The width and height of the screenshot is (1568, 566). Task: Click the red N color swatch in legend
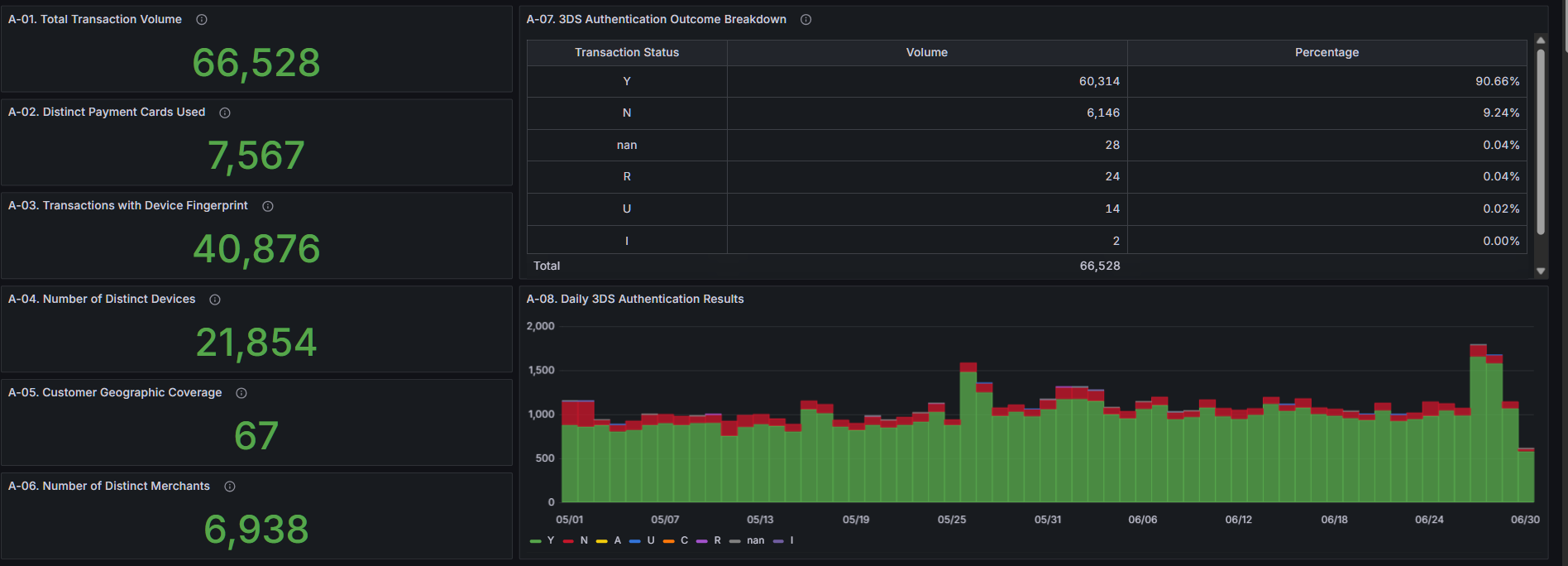point(568,541)
